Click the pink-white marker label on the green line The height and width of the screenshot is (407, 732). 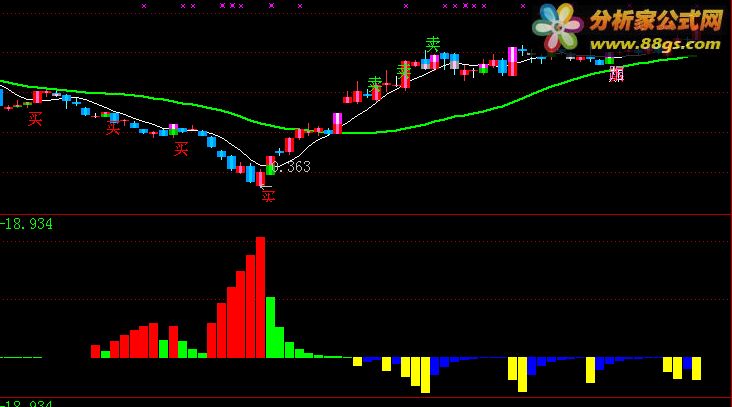pos(616,74)
